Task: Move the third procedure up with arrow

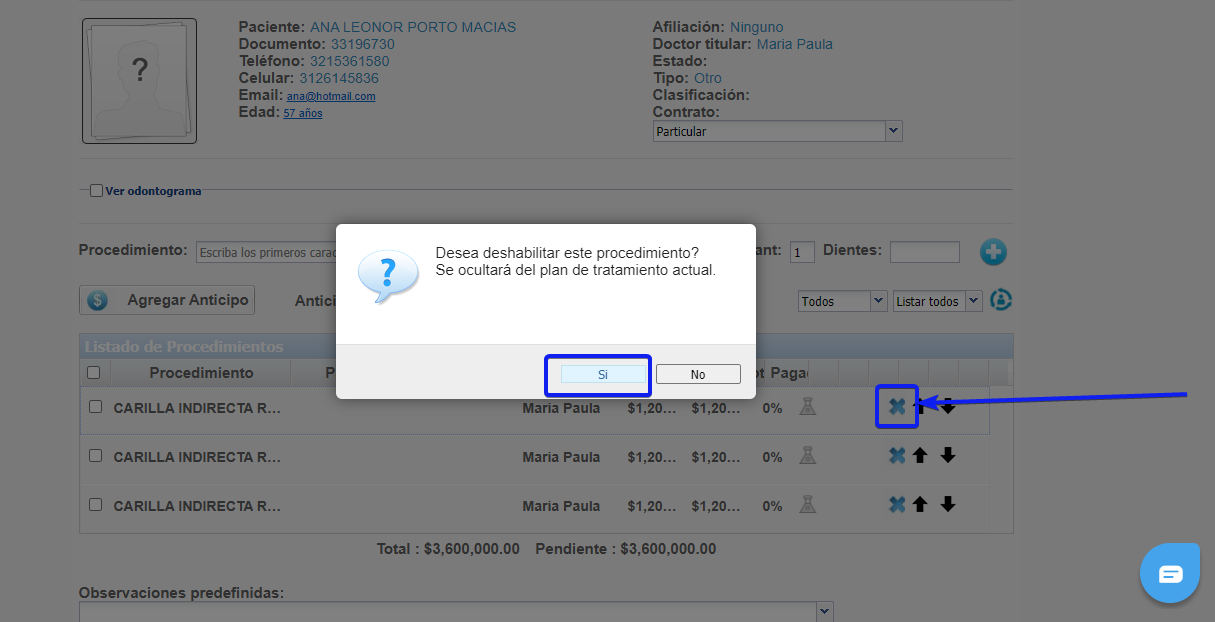Action: pos(920,504)
